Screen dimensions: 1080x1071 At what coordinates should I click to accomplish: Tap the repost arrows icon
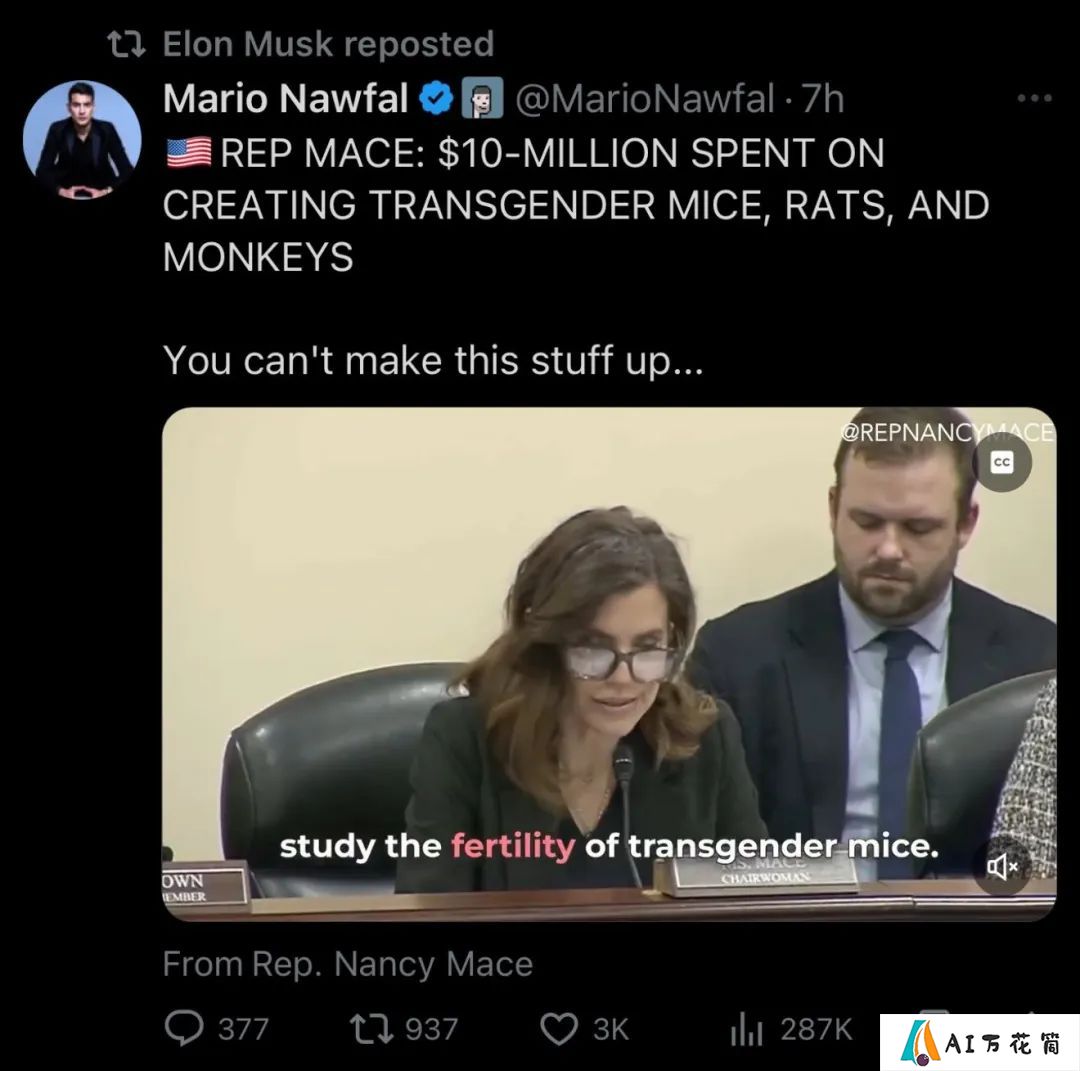point(371,1029)
